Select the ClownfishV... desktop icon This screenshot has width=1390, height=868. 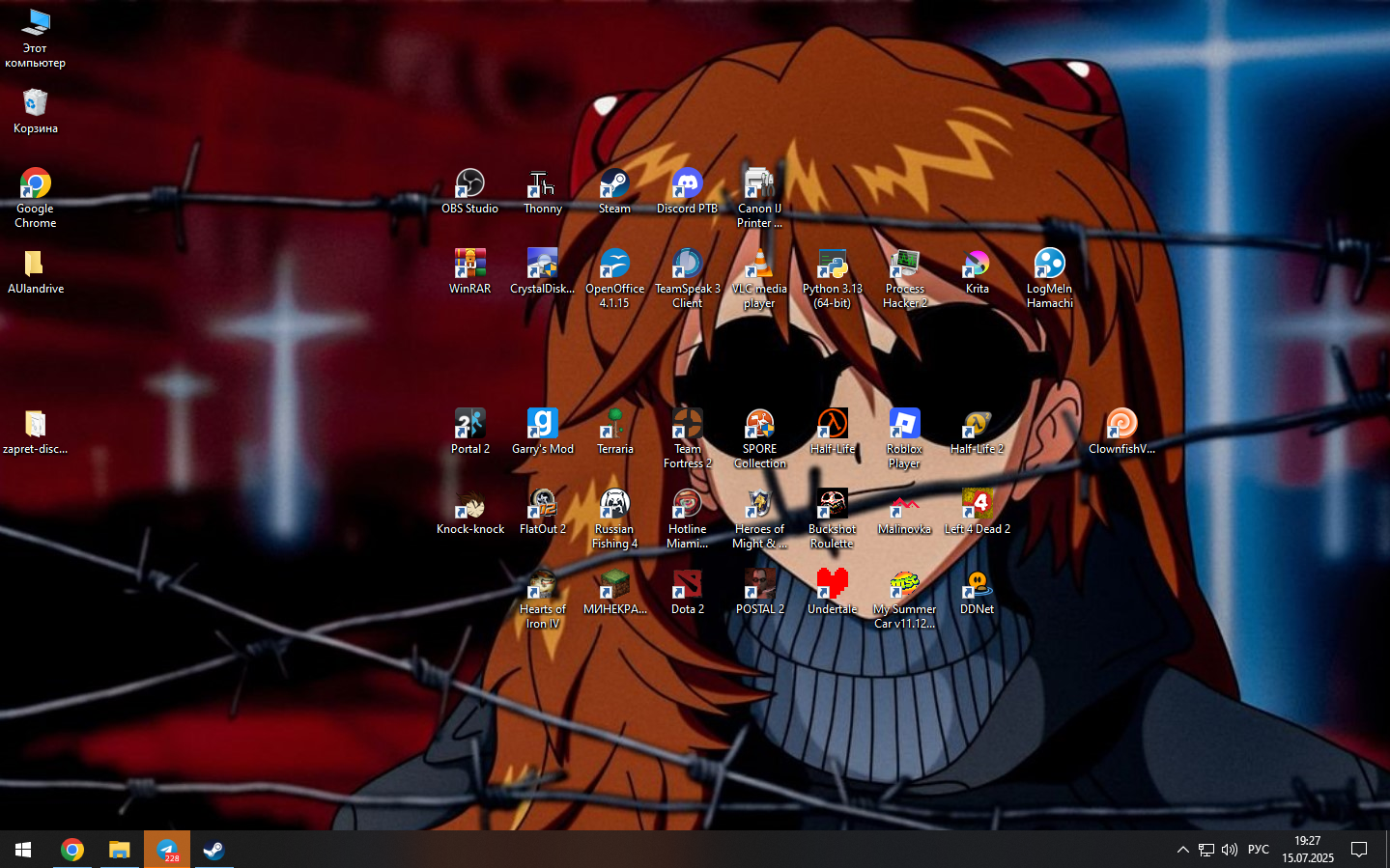coord(1121,432)
